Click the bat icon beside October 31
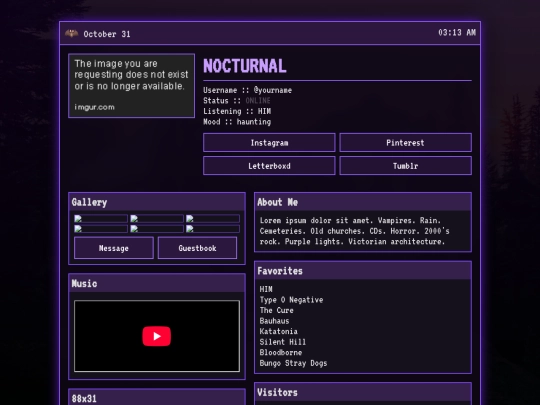The image size is (540, 405). click(72, 33)
